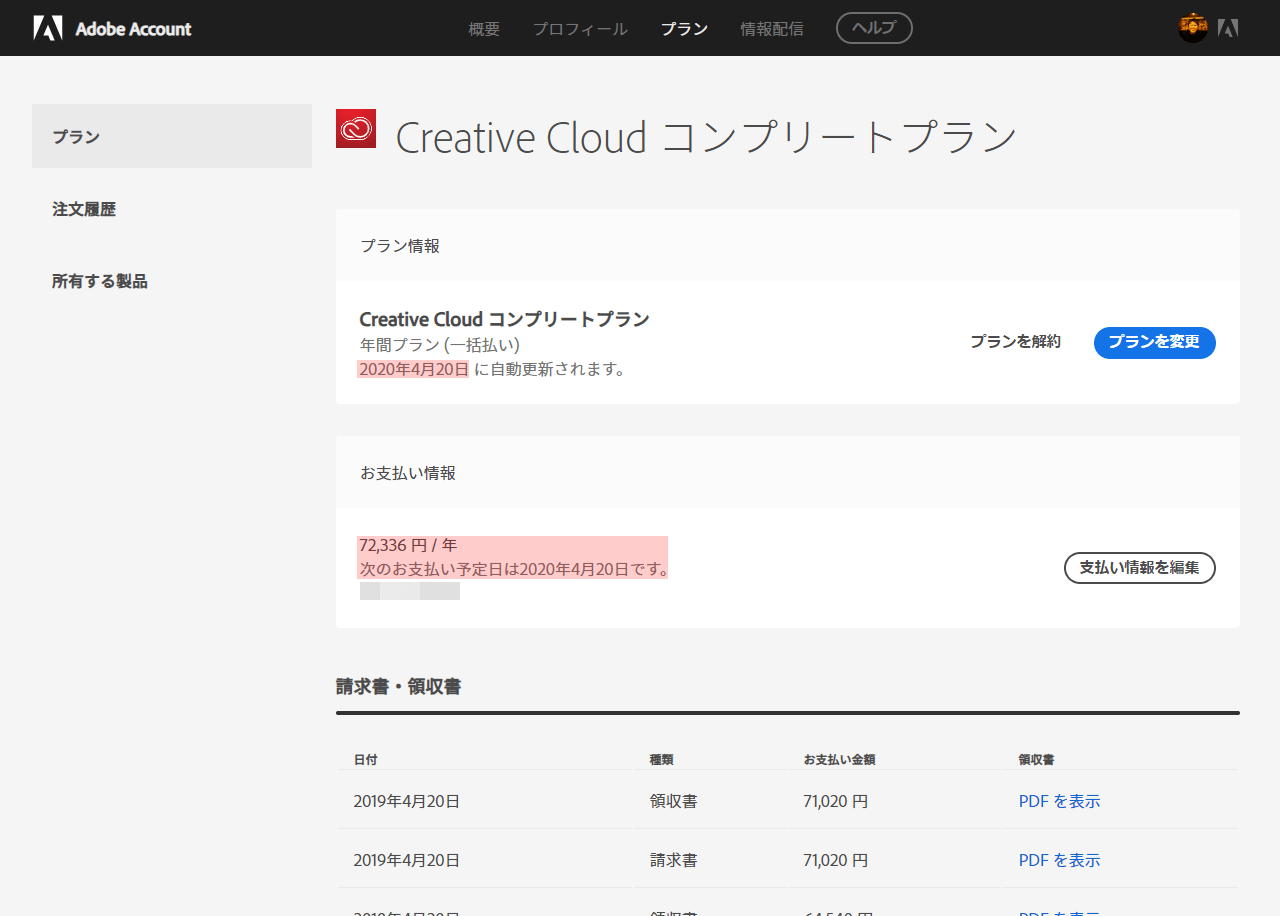
Task: Open PDF を表示 for the 請求書 row
Action: pyautogui.click(x=1059, y=860)
